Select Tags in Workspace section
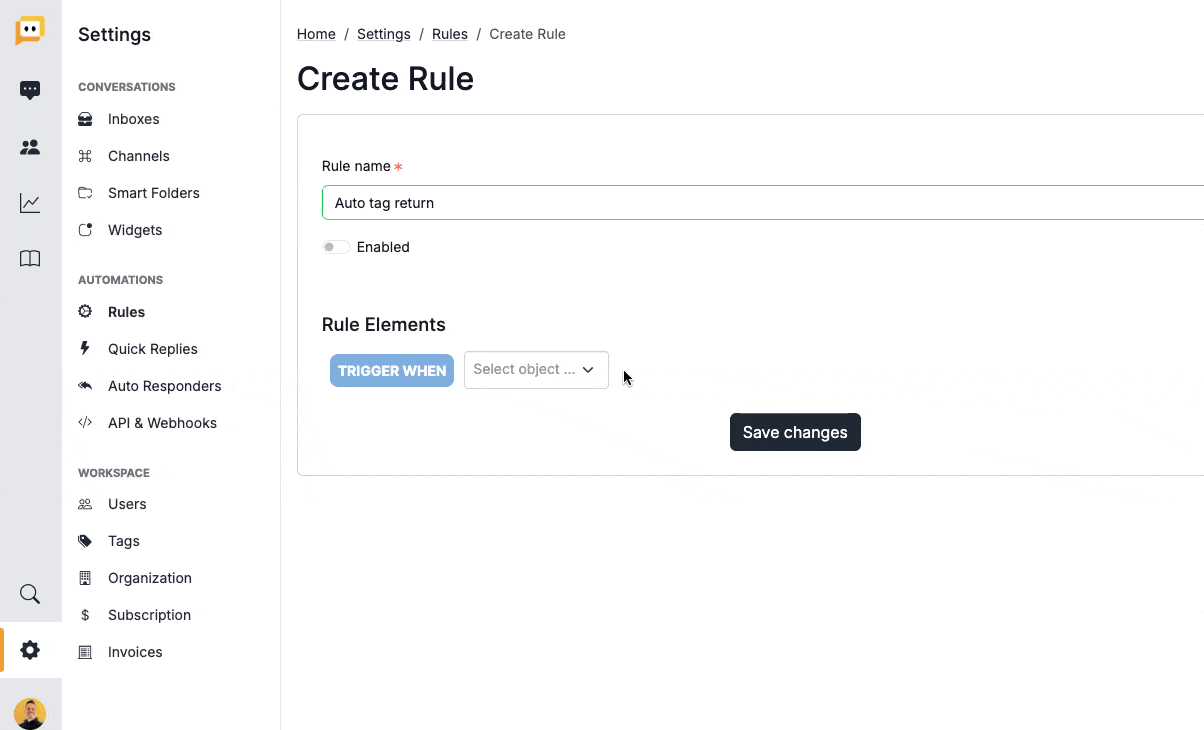This screenshot has width=1204, height=730. tap(123, 541)
